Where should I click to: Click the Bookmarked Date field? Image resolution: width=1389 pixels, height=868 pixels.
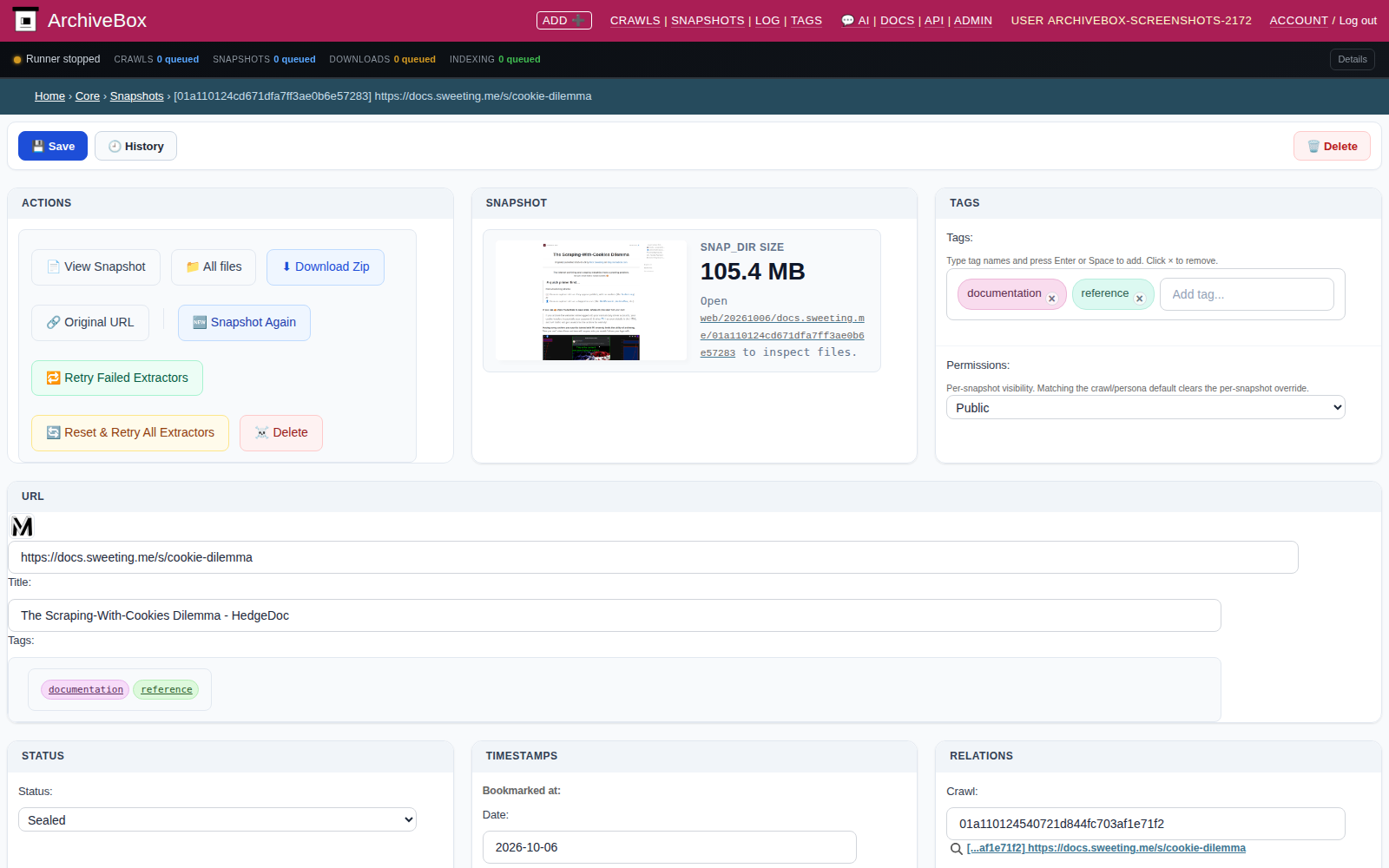point(669,847)
